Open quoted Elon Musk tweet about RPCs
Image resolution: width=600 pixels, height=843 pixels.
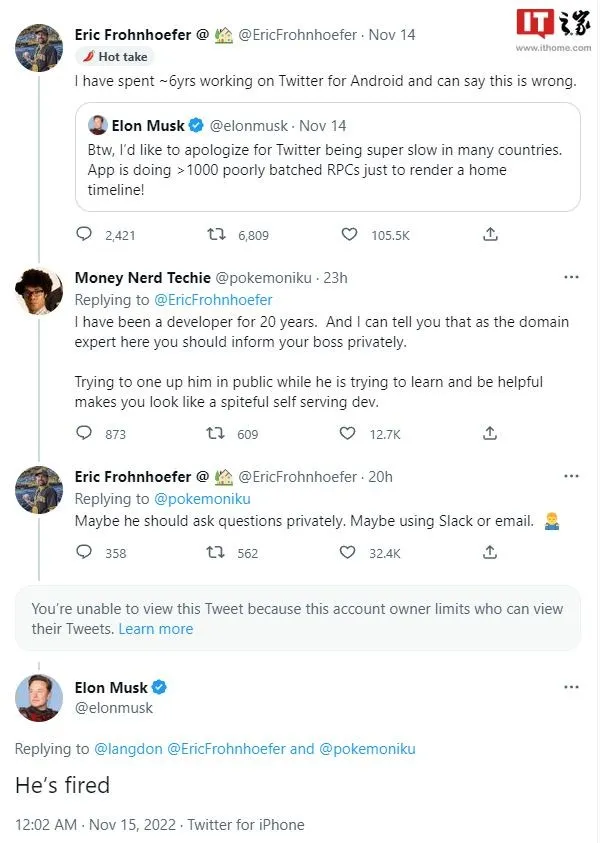pyautogui.click(x=328, y=157)
